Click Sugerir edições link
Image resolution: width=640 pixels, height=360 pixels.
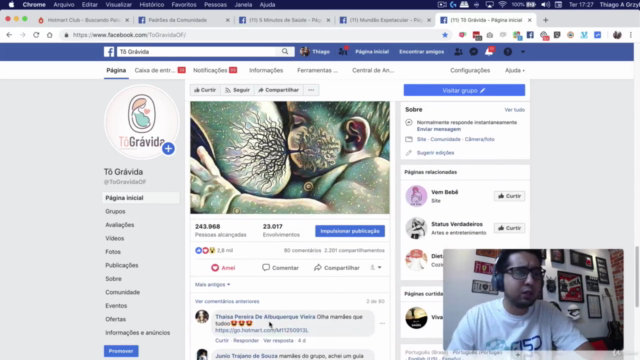pos(435,153)
